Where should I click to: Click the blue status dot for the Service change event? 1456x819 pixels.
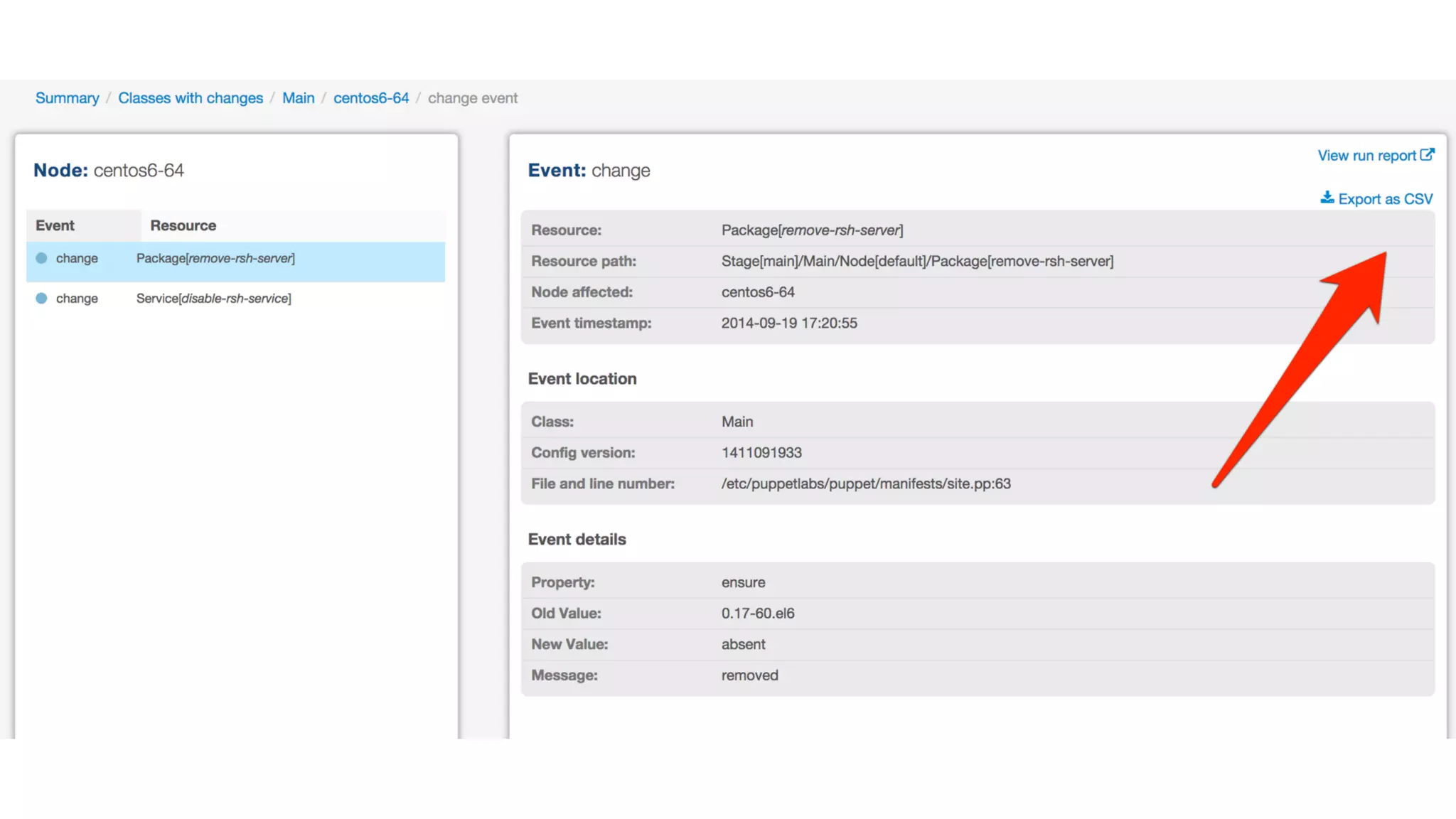(42, 299)
